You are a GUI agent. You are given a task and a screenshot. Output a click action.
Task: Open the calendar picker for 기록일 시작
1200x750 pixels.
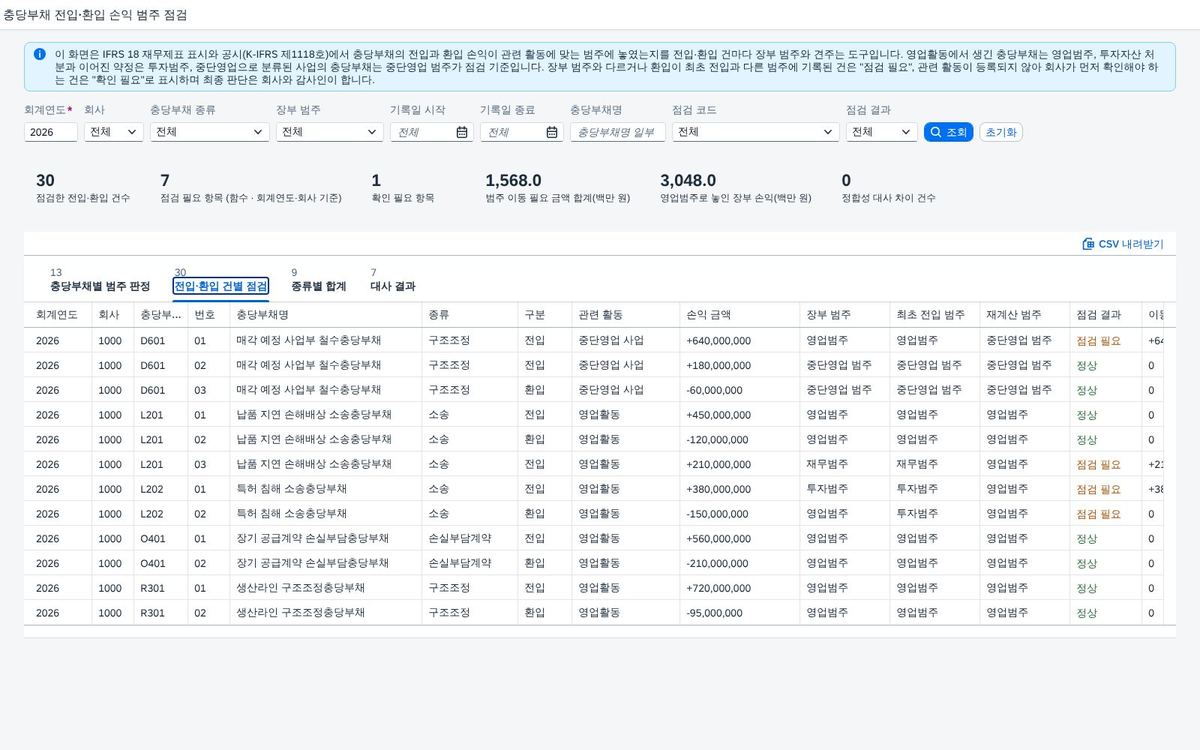(x=461, y=132)
